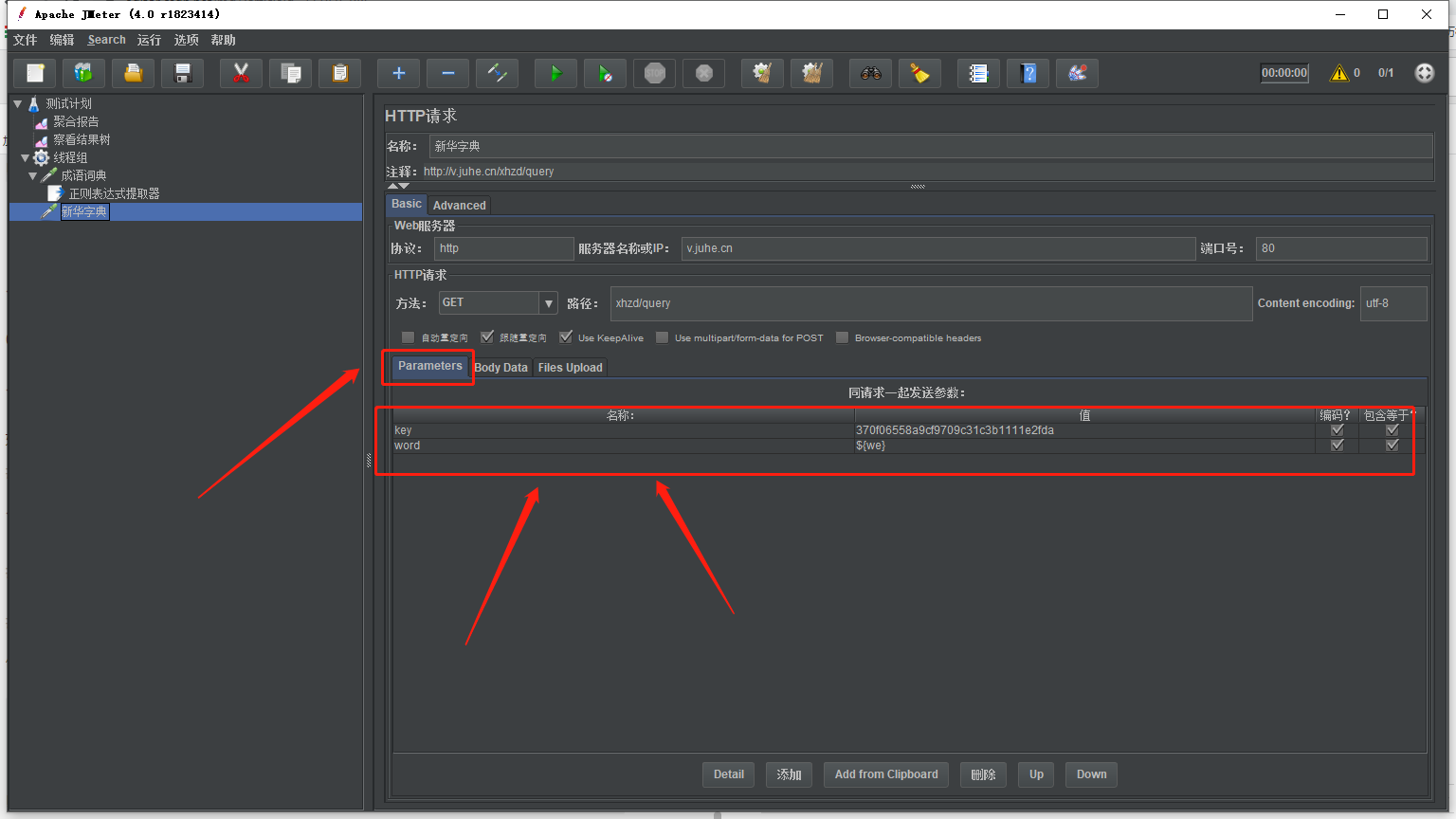1456x819 pixels.
Task: Start the test with green play icon
Action: [555, 73]
